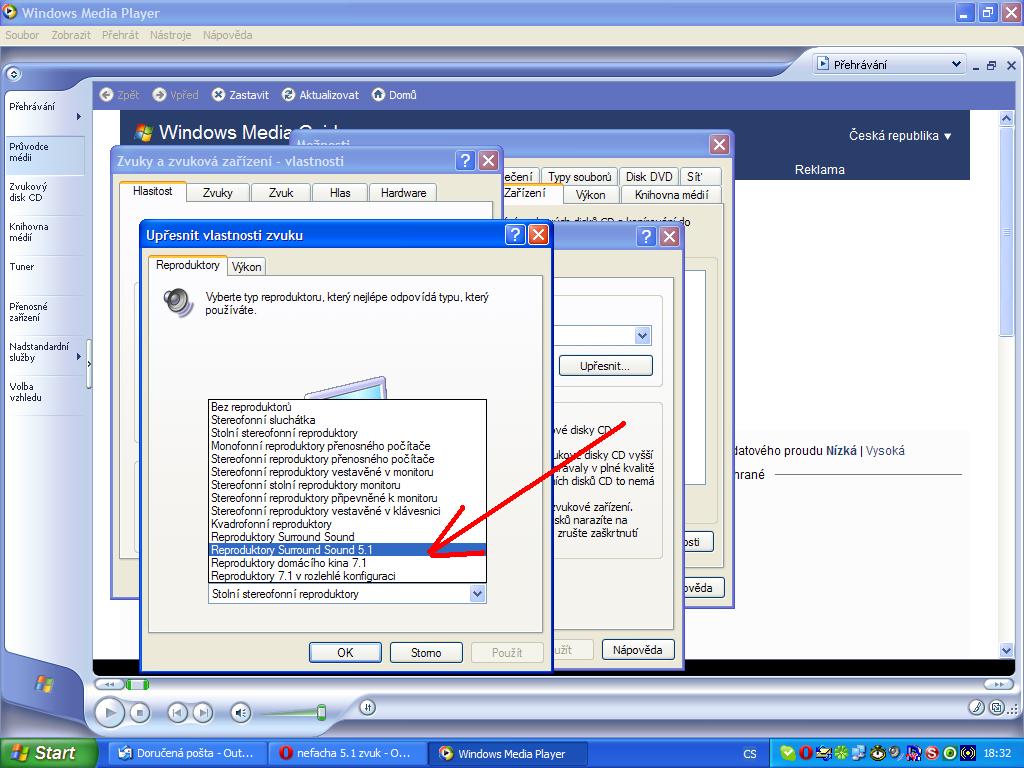The image size is (1024, 768).
Task: Click the Nápověda button in the device properties dialog
Action: [x=637, y=650]
